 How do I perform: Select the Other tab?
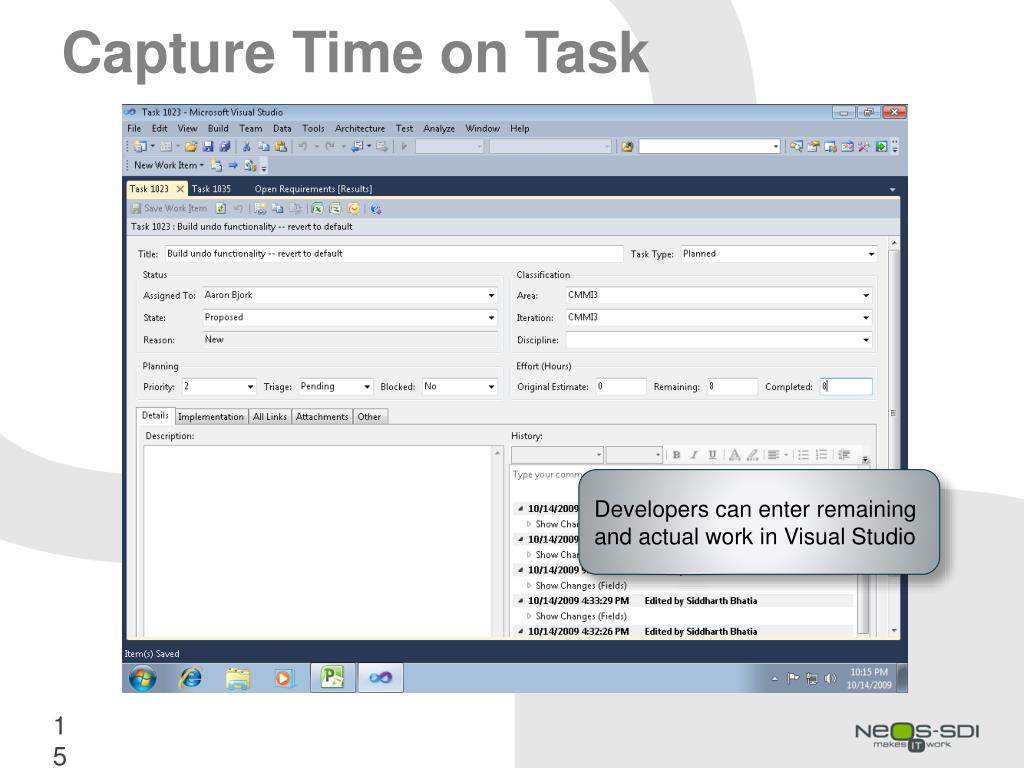point(369,417)
